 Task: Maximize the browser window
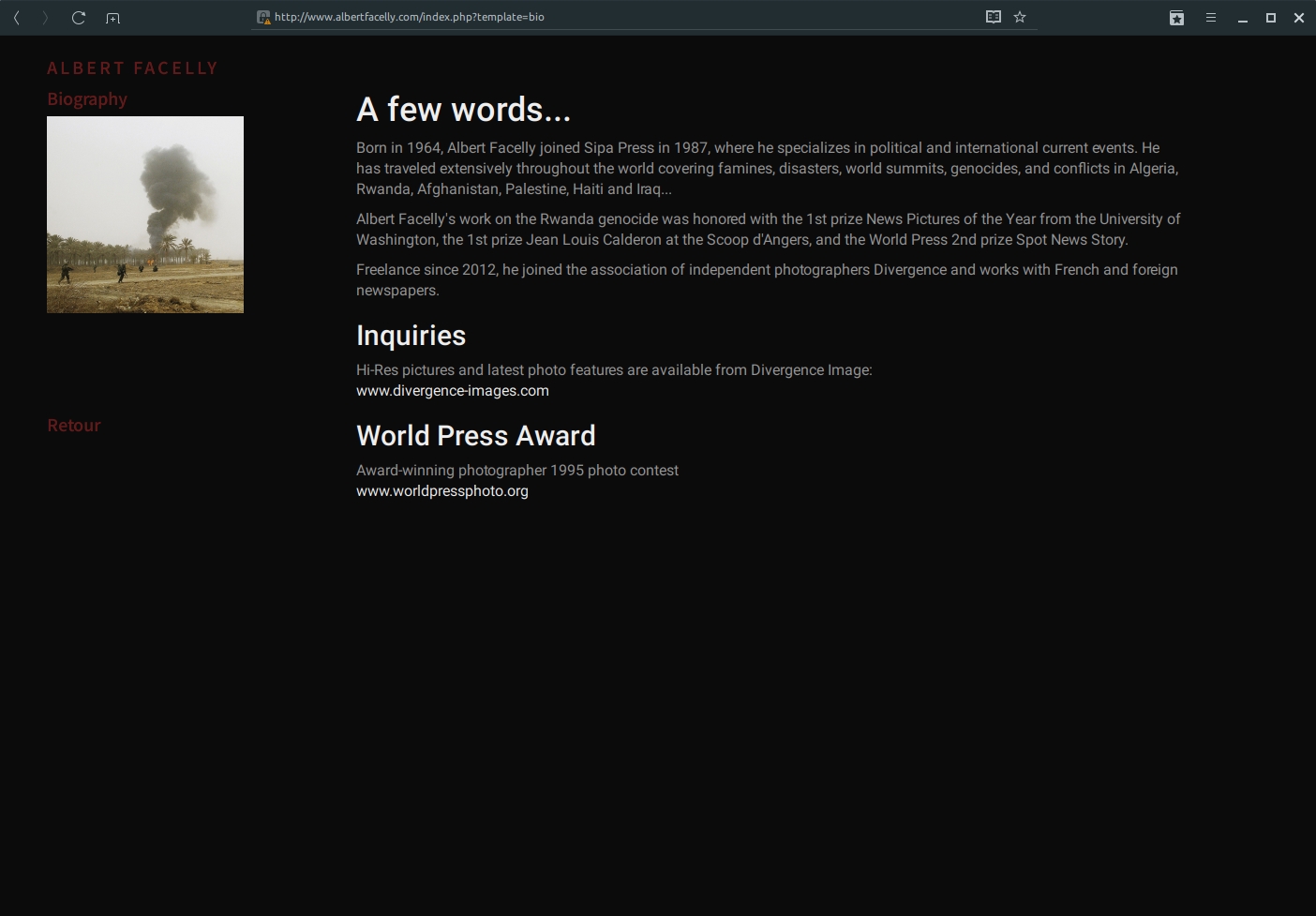[1271, 18]
